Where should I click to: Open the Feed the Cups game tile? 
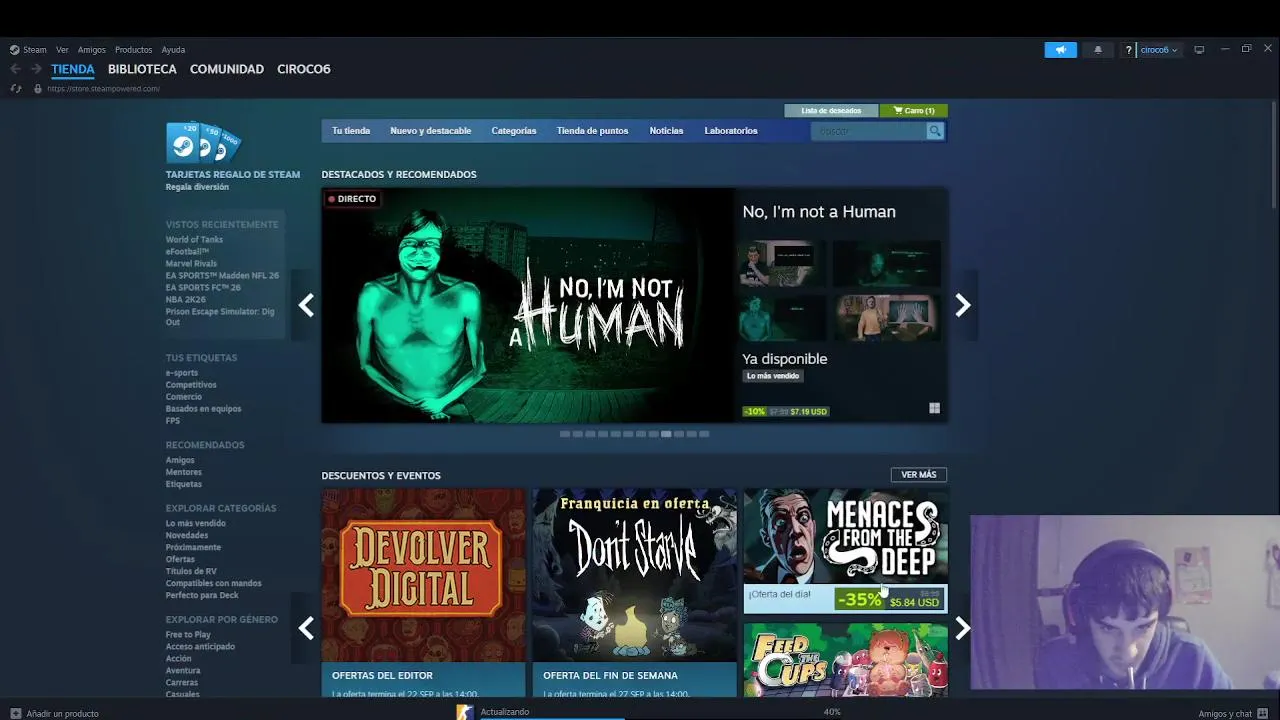(x=845, y=659)
